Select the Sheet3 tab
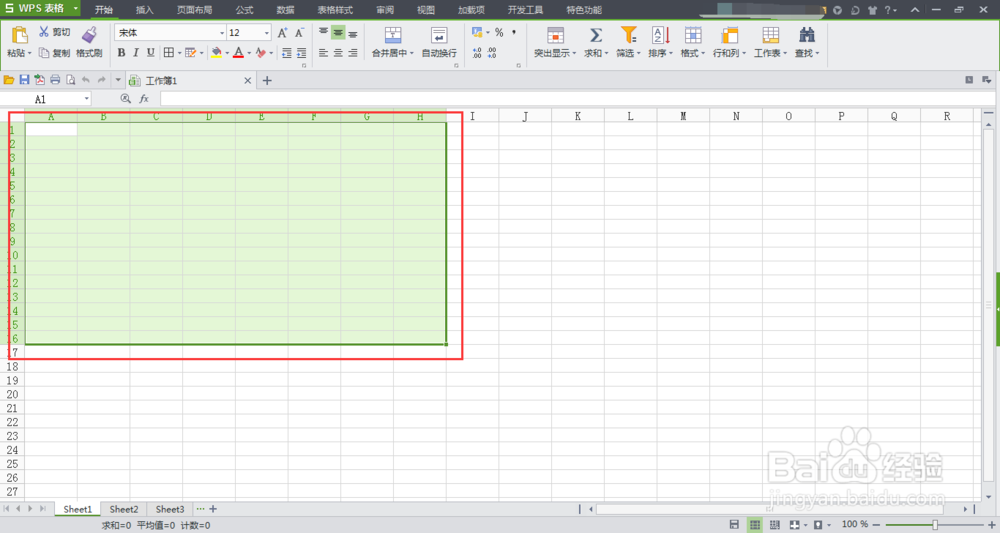Viewport: 1000px width, 533px height. 170,509
